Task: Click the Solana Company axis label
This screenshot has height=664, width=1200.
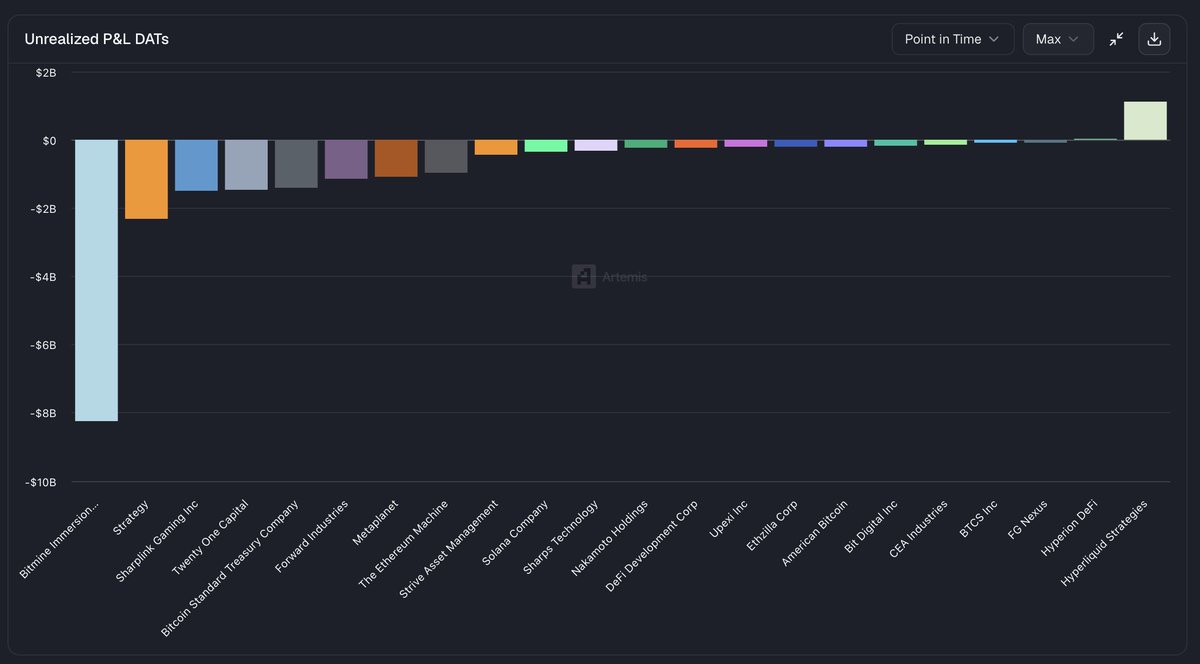Action: (514, 533)
